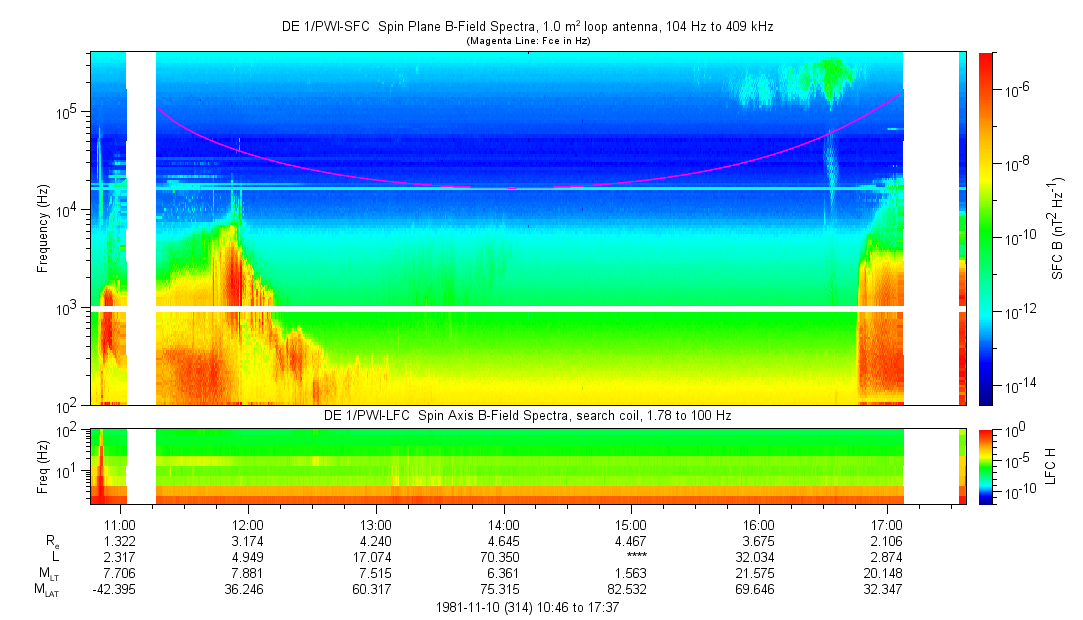Click the SFC B nT² Hz⁻¹ colorbar label
1083x620 pixels.
click(x=1058, y=229)
